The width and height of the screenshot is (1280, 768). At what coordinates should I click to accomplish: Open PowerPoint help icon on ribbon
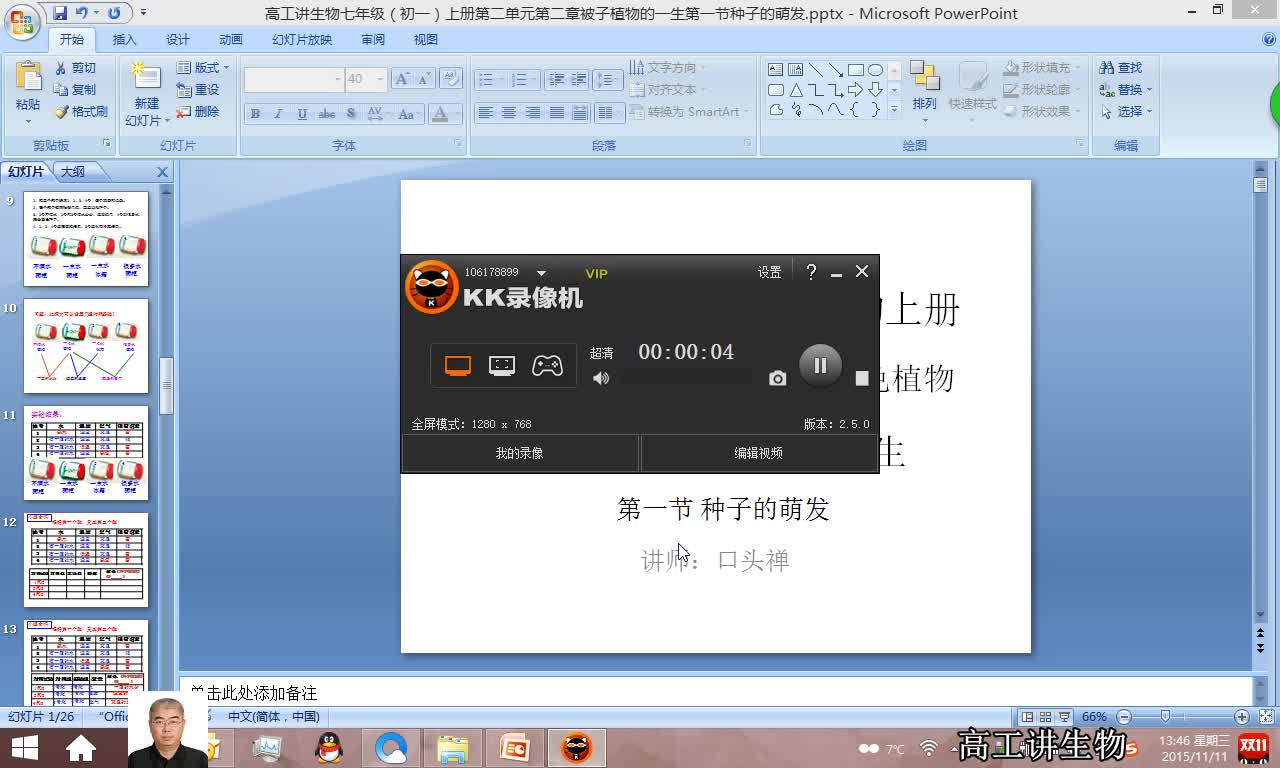tap(1269, 39)
